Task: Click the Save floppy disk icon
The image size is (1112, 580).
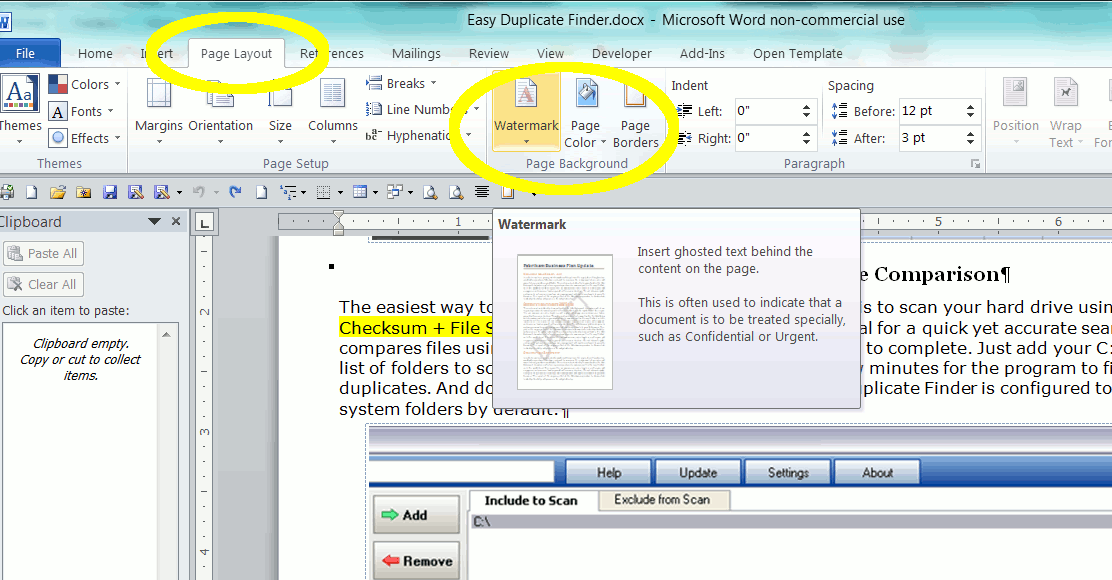Action: (x=110, y=191)
